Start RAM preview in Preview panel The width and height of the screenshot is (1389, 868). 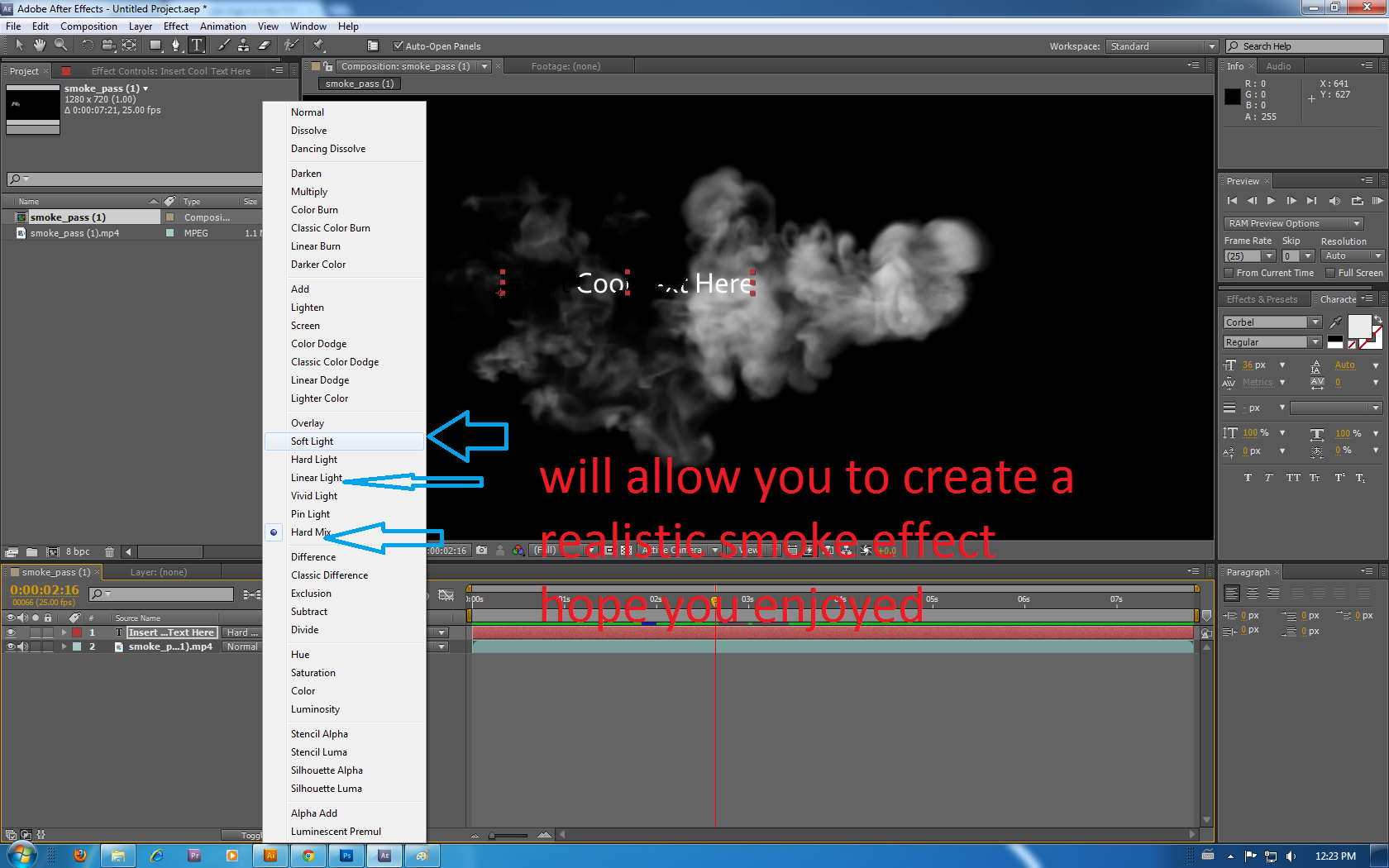tap(1377, 201)
